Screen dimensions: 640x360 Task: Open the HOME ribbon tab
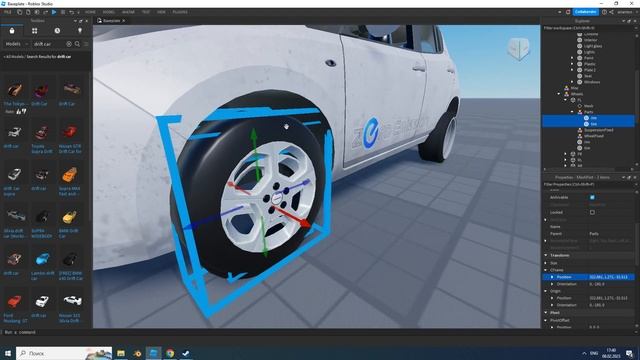90,12
